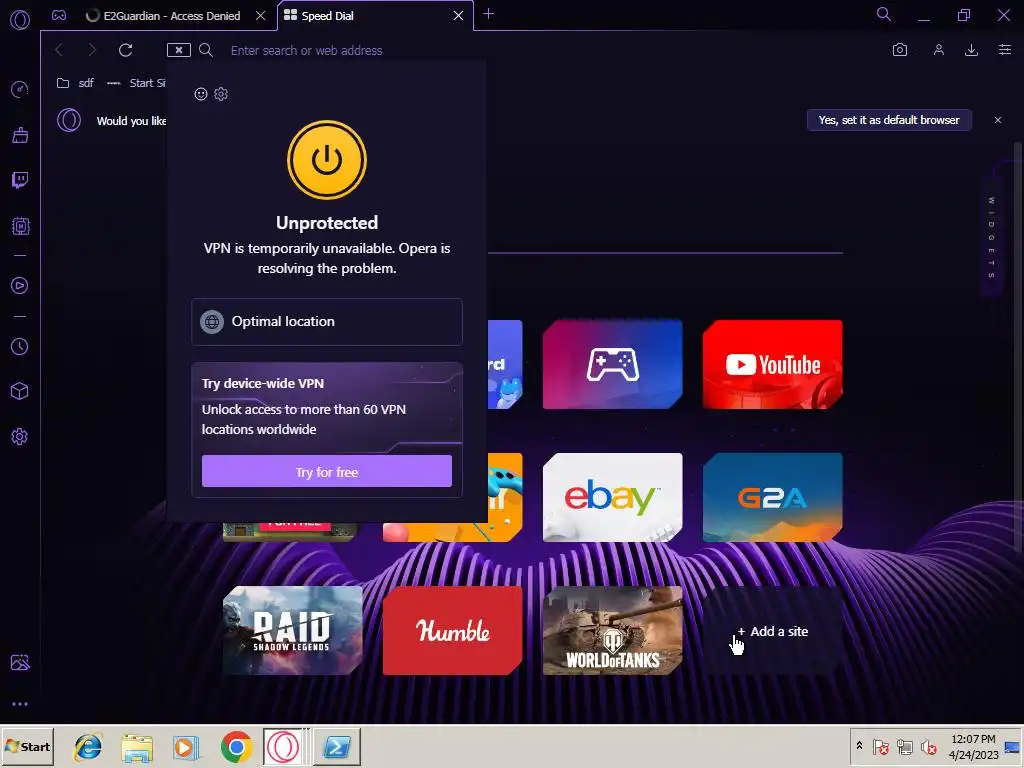Launch Internet Explorer from taskbar
1024x768 pixels.
tap(88, 746)
